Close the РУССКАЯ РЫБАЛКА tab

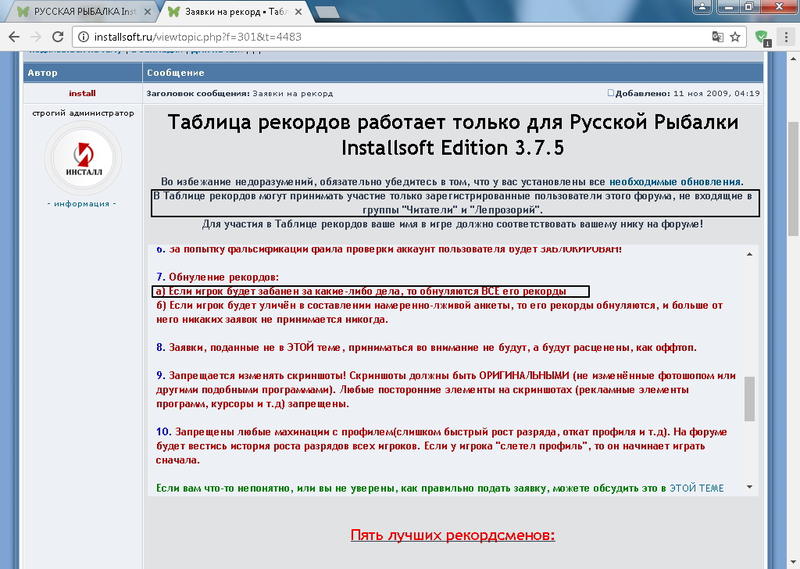147,12
